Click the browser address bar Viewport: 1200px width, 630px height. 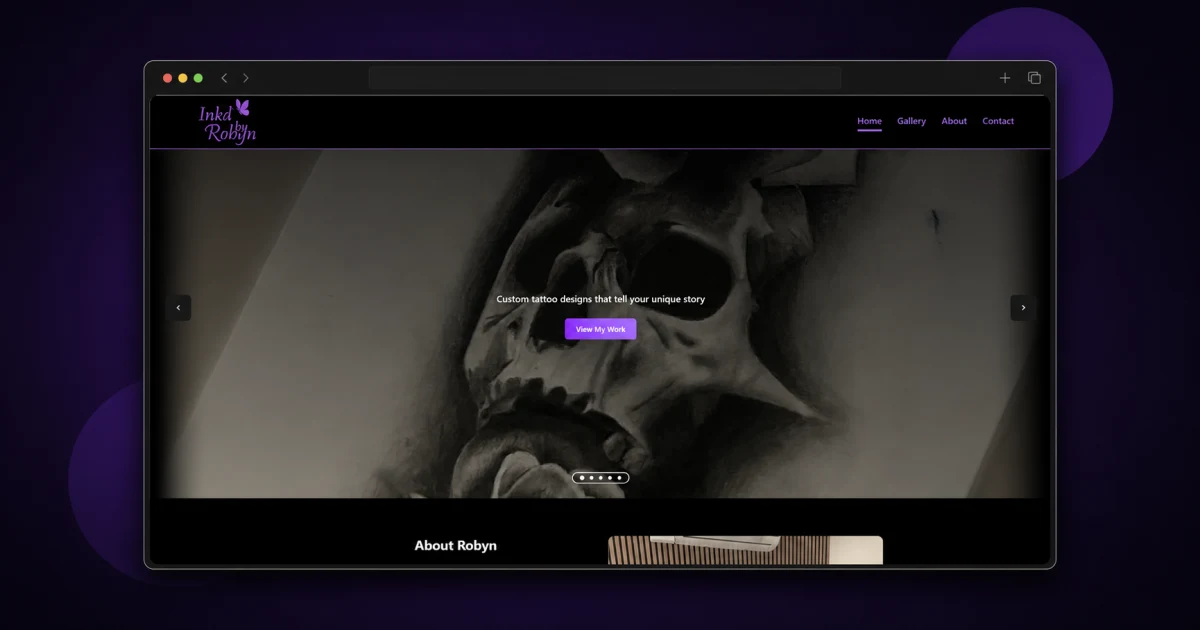click(604, 78)
